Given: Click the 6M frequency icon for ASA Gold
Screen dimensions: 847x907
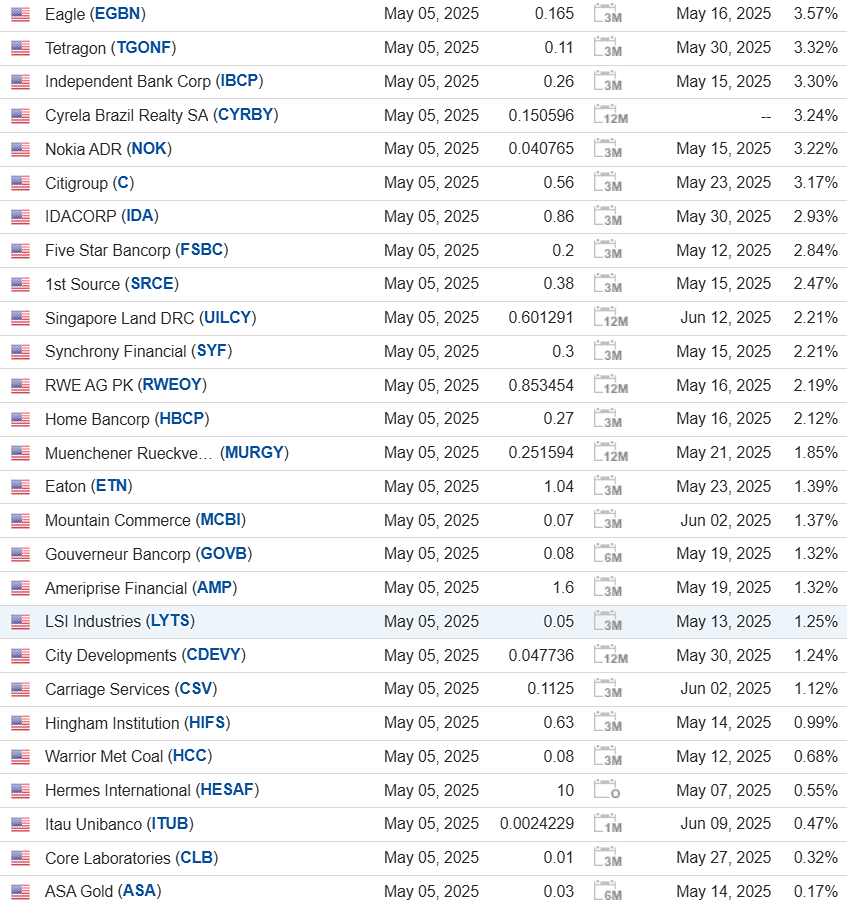Looking at the screenshot, I should [x=608, y=891].
